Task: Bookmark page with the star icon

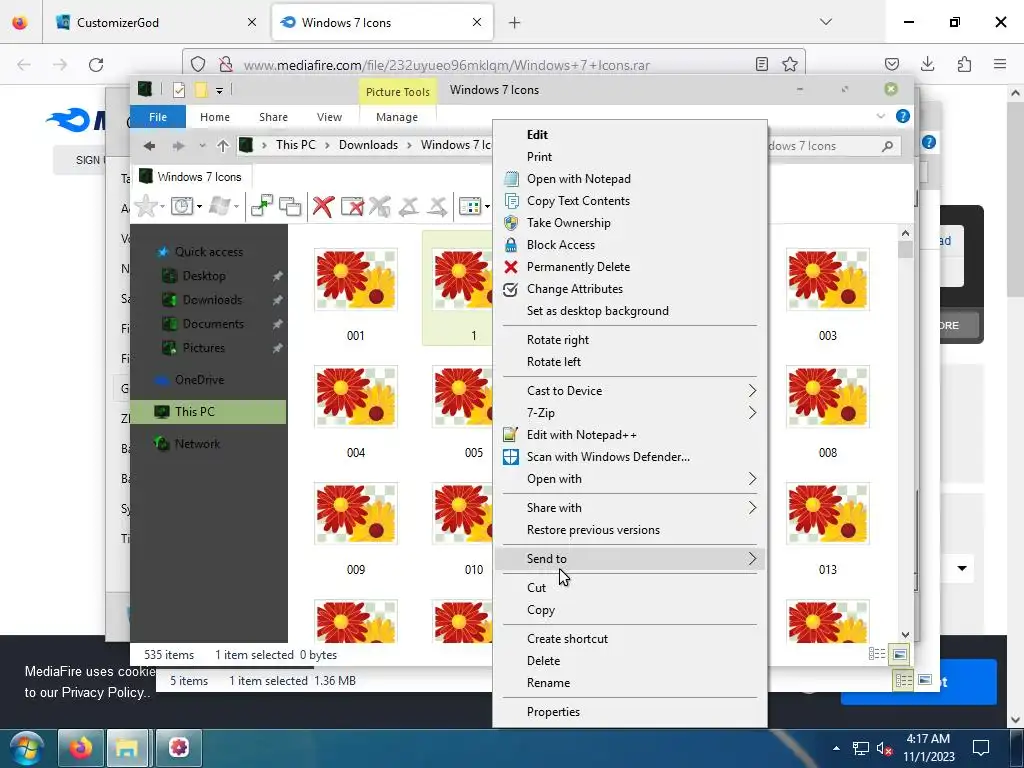Action: [790, 64]
